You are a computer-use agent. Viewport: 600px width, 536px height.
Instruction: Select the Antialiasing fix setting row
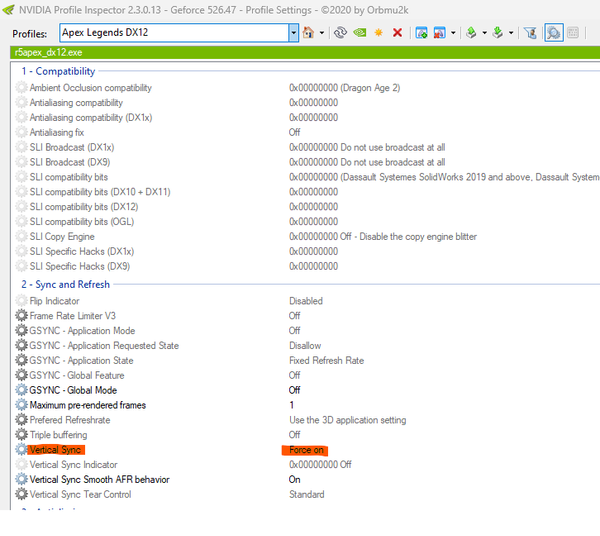click(57, 132)
